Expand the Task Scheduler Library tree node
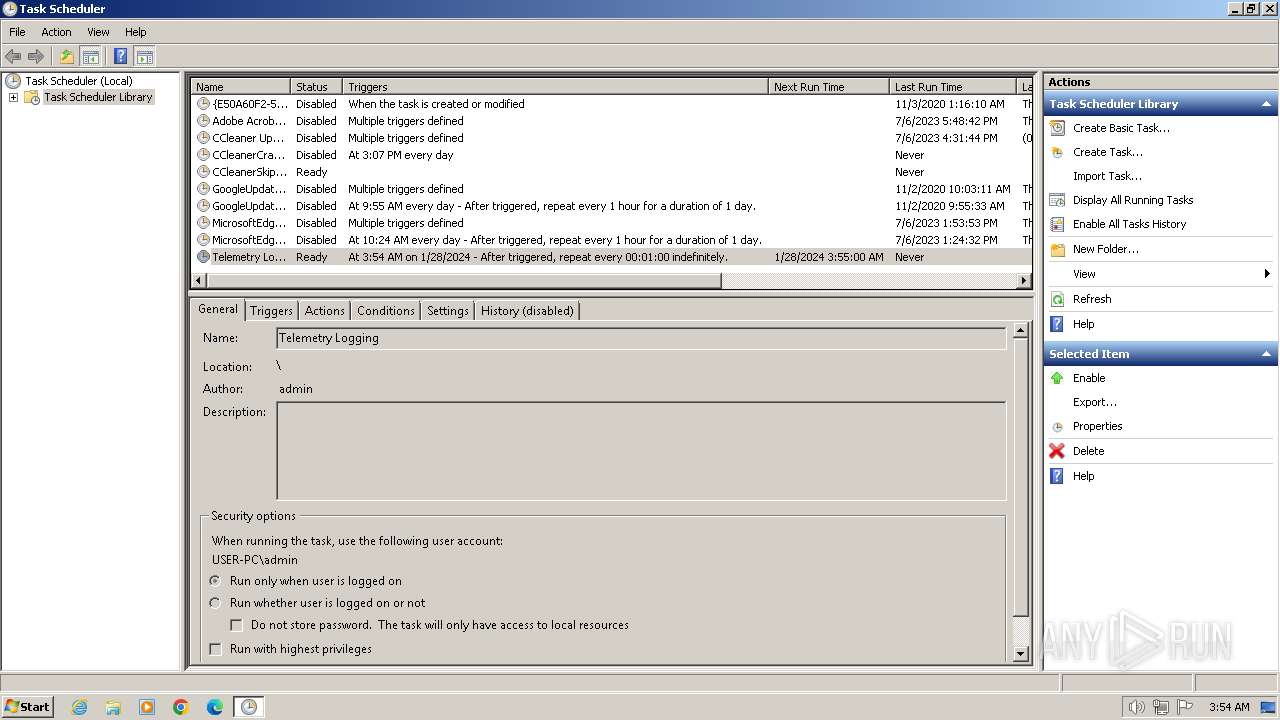 click(x=13, y=97)
